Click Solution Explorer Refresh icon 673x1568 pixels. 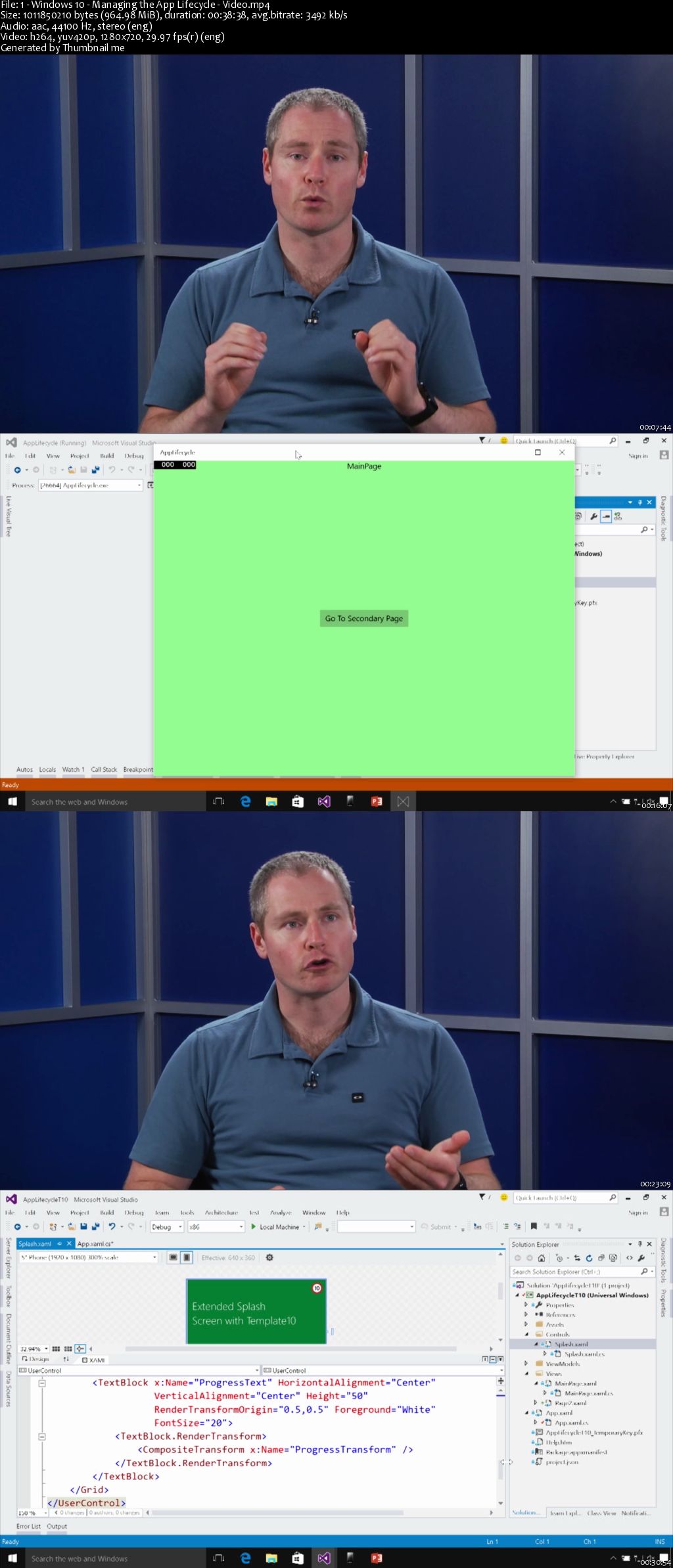[x=589, y=1258]
